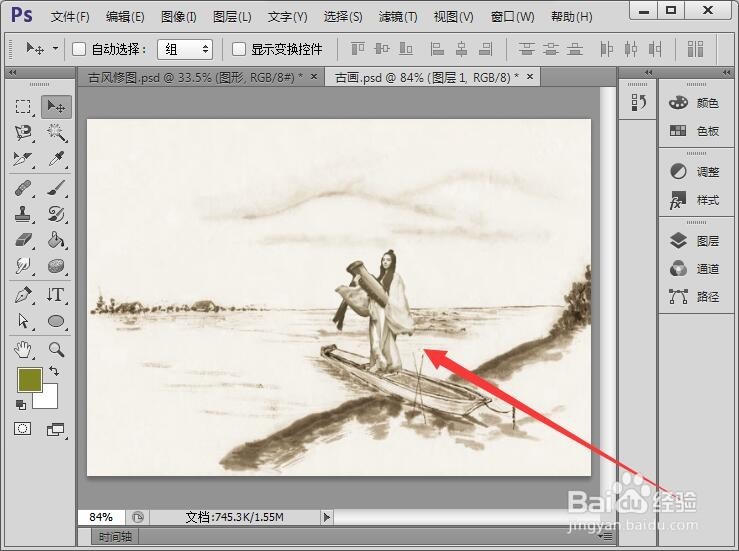Screen dimensions: 739x551
Task: Open the 窗口(W) menu
Action: 512,17
